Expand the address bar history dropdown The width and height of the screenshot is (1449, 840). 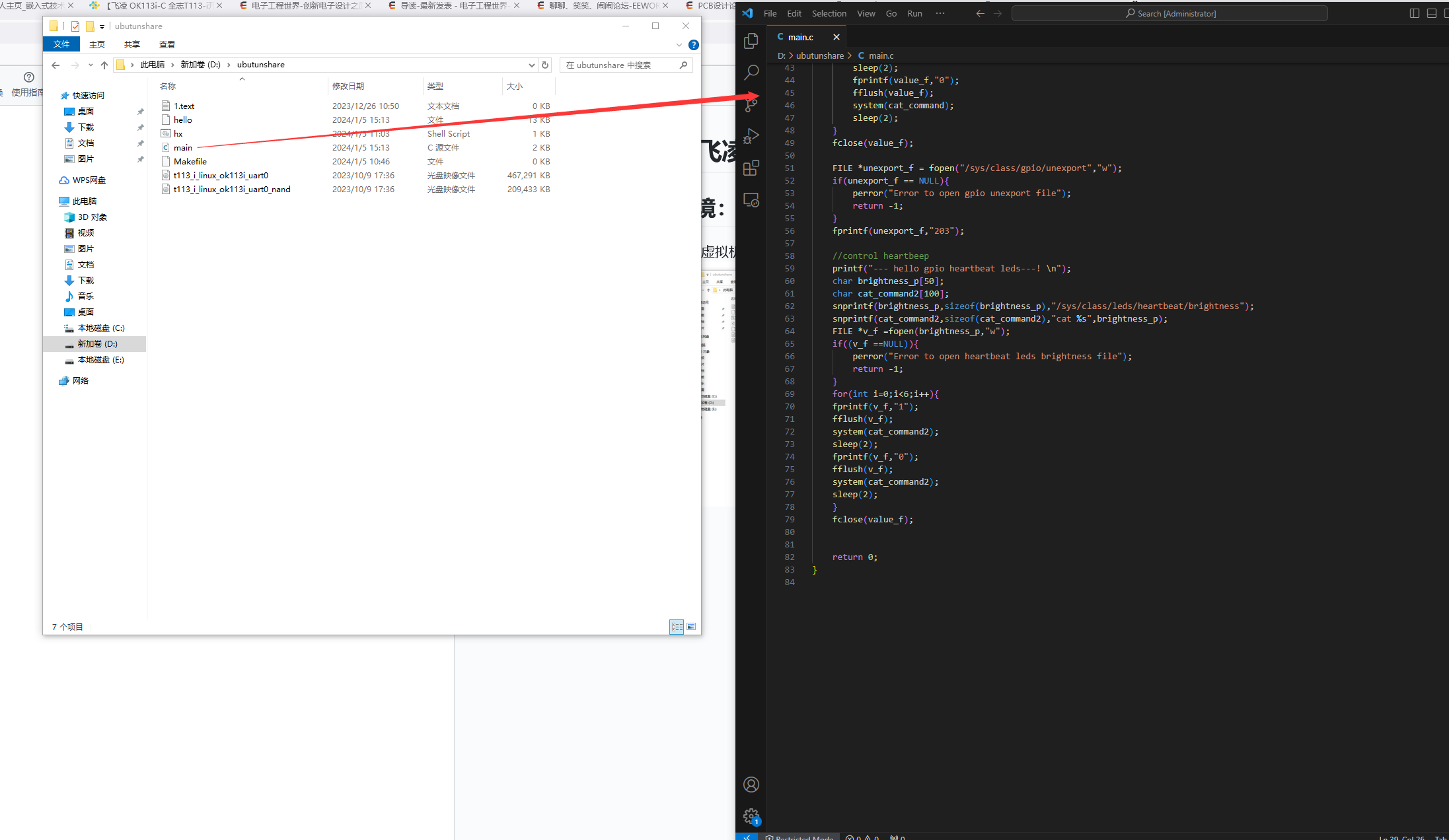point(532,65)
